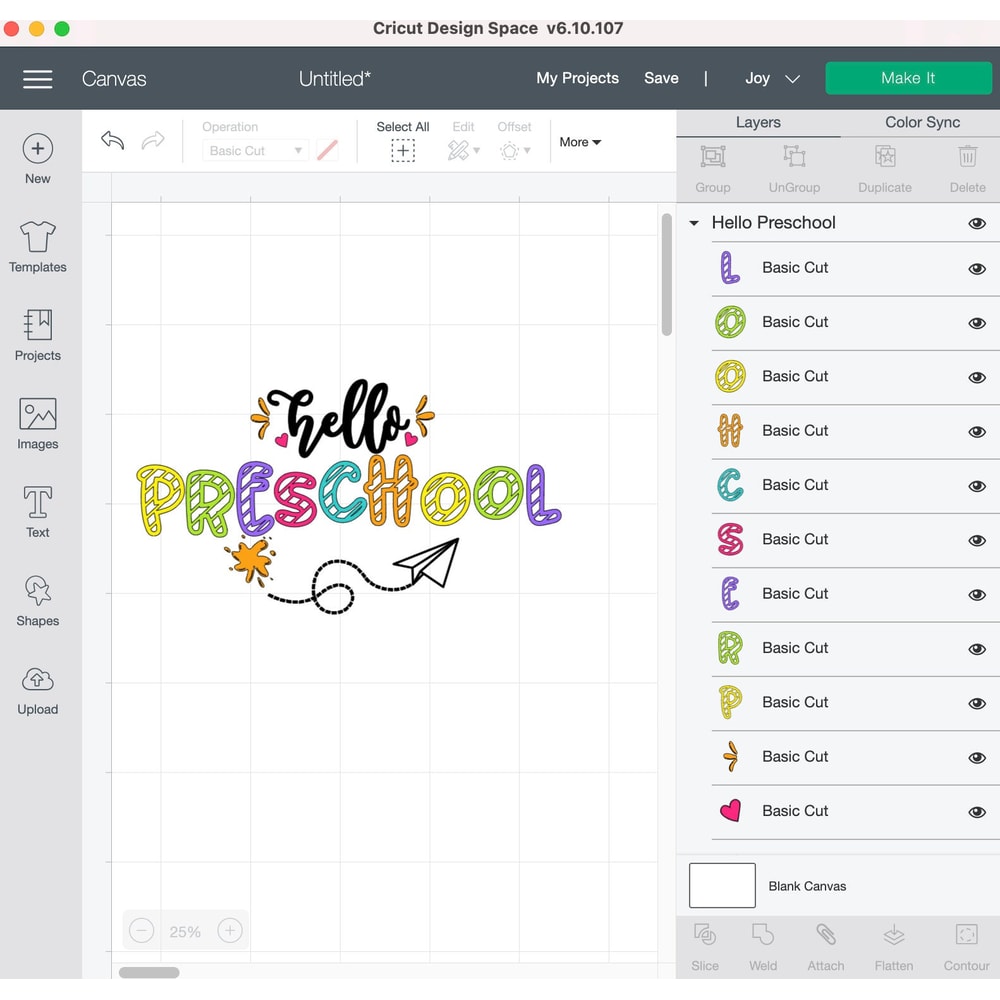Click the Blank Canvas color swatch

coord(721,885)
